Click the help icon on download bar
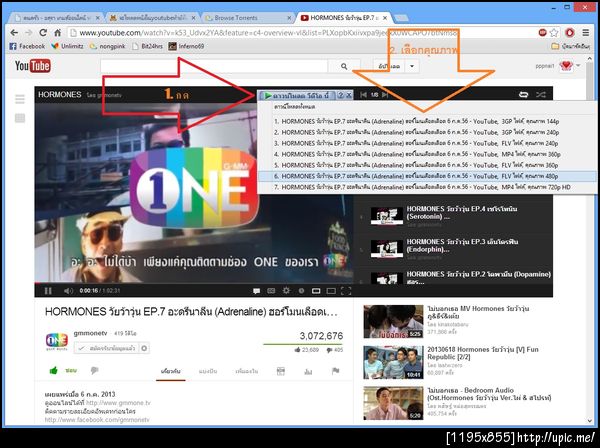This screenshot has width=600, height=448. 340,95
